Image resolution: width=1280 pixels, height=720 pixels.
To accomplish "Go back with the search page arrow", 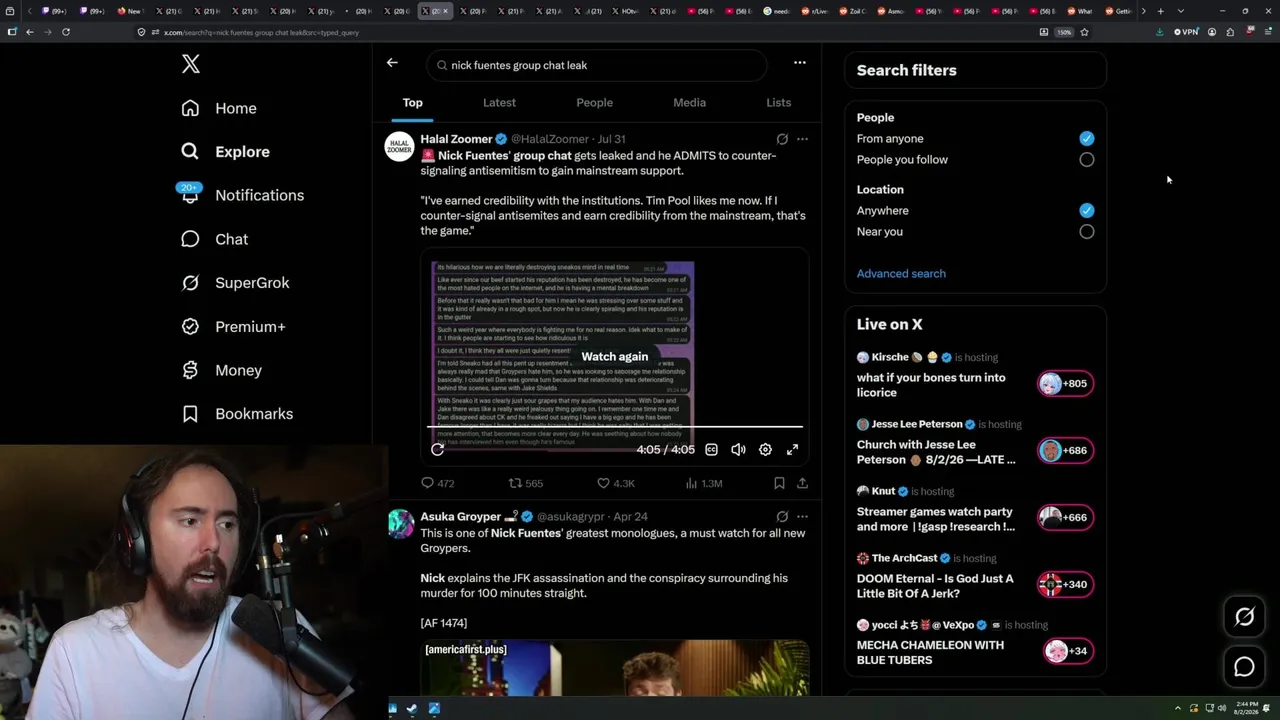I will point(392,63).
